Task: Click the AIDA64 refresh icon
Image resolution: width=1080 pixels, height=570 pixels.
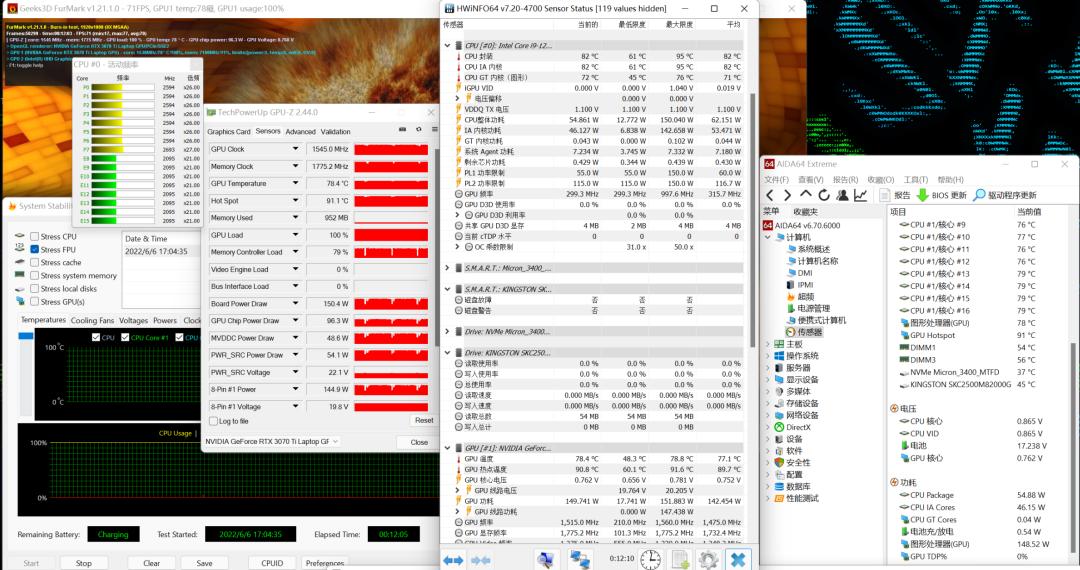Action: 824,195
